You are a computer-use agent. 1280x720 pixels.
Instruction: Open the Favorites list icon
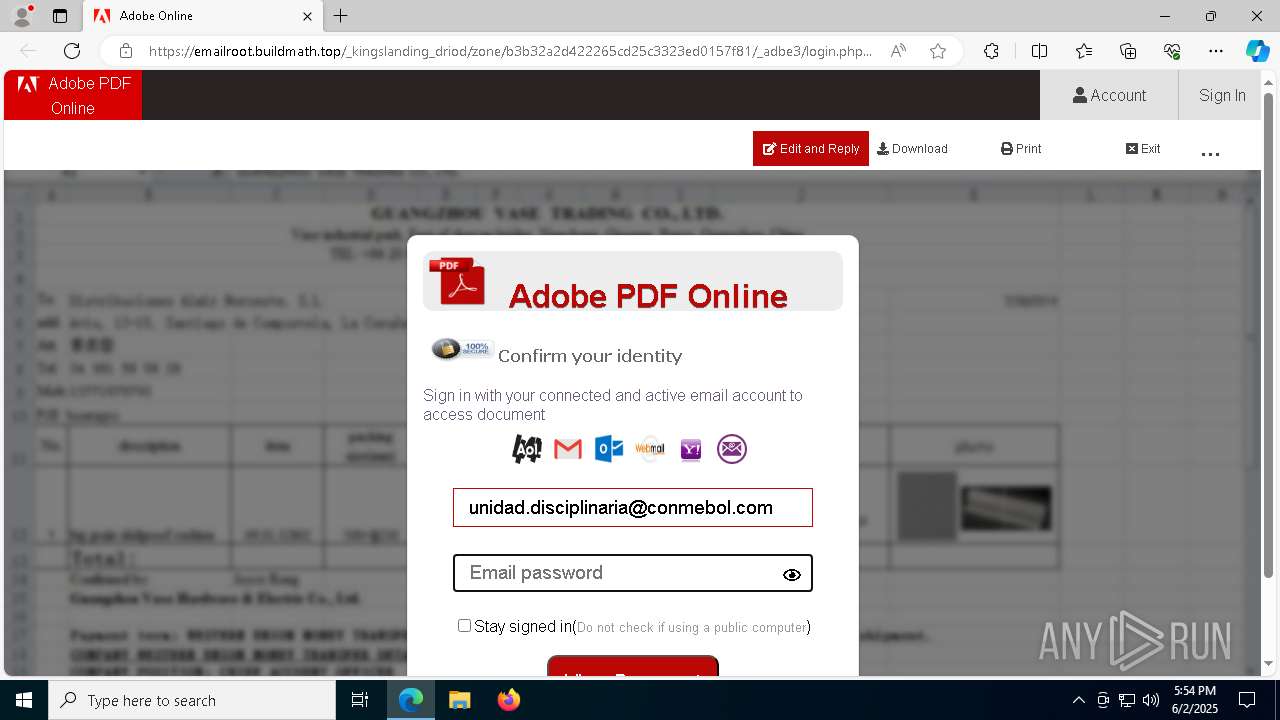(x=1084, y=51)
